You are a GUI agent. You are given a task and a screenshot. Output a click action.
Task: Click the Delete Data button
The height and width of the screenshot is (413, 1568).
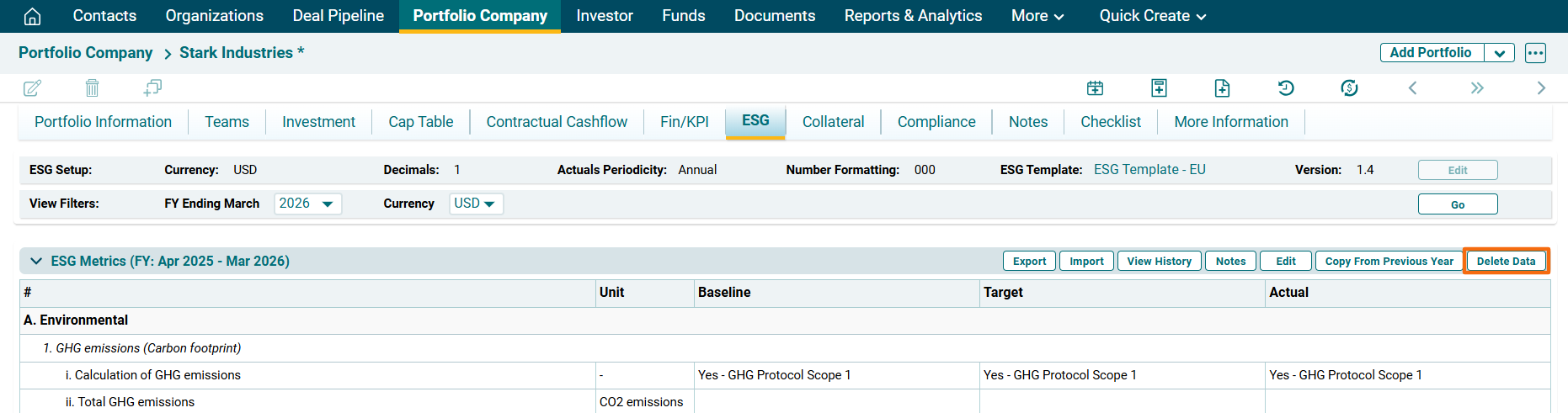[1506, 261]
